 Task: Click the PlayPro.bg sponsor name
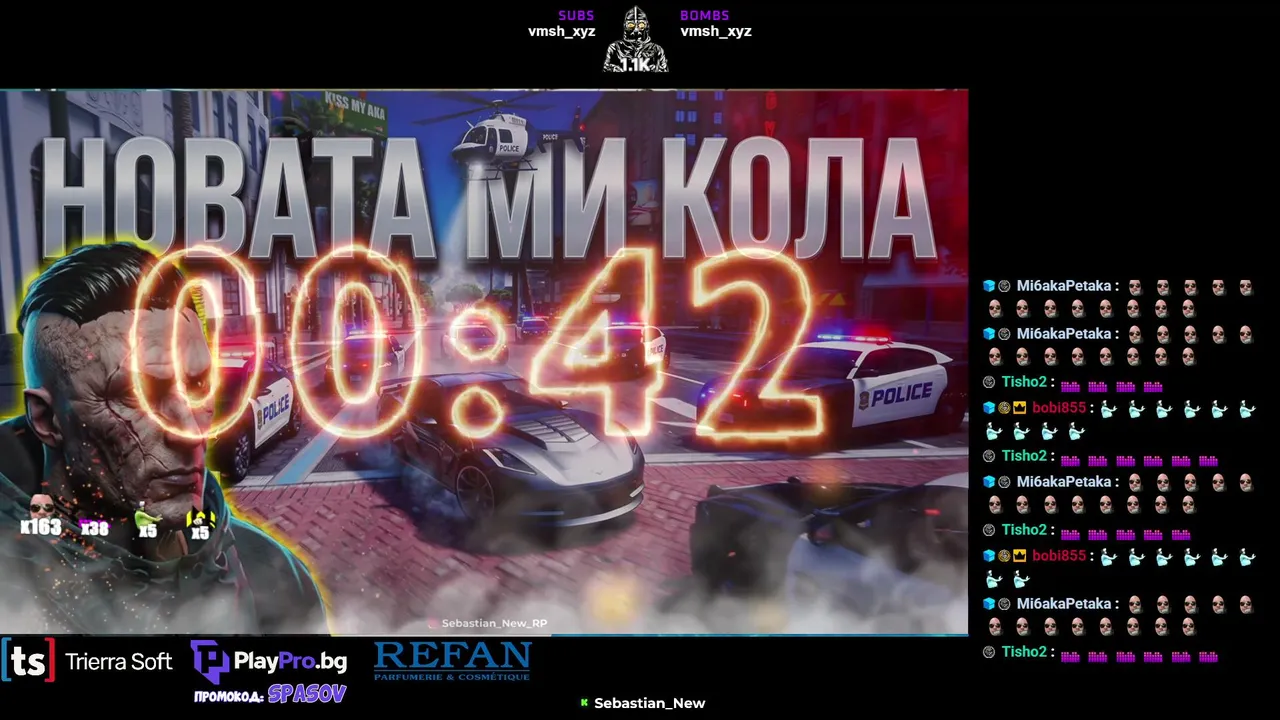point(290,661)
